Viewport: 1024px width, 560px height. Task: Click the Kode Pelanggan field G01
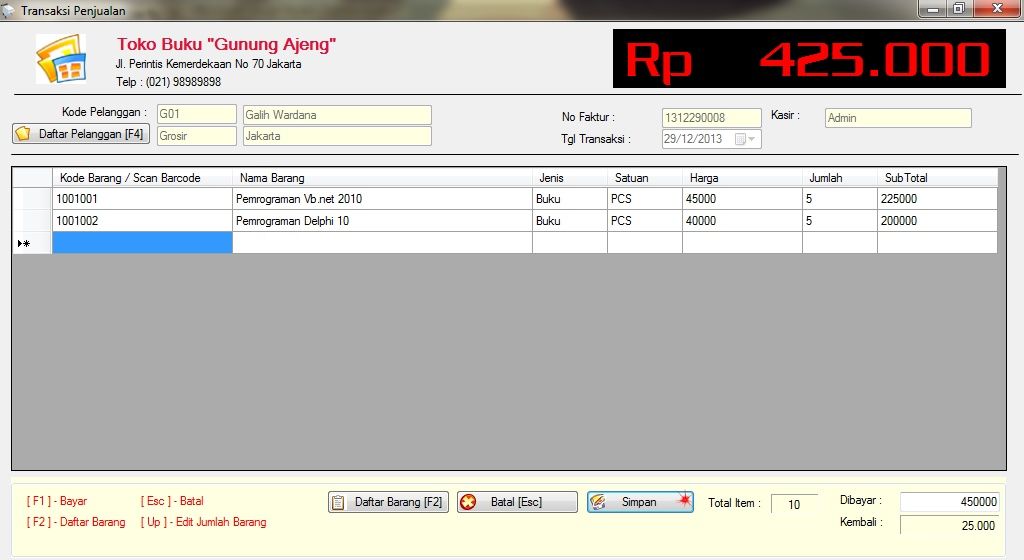pyautogui.click(x=196, y=115)
